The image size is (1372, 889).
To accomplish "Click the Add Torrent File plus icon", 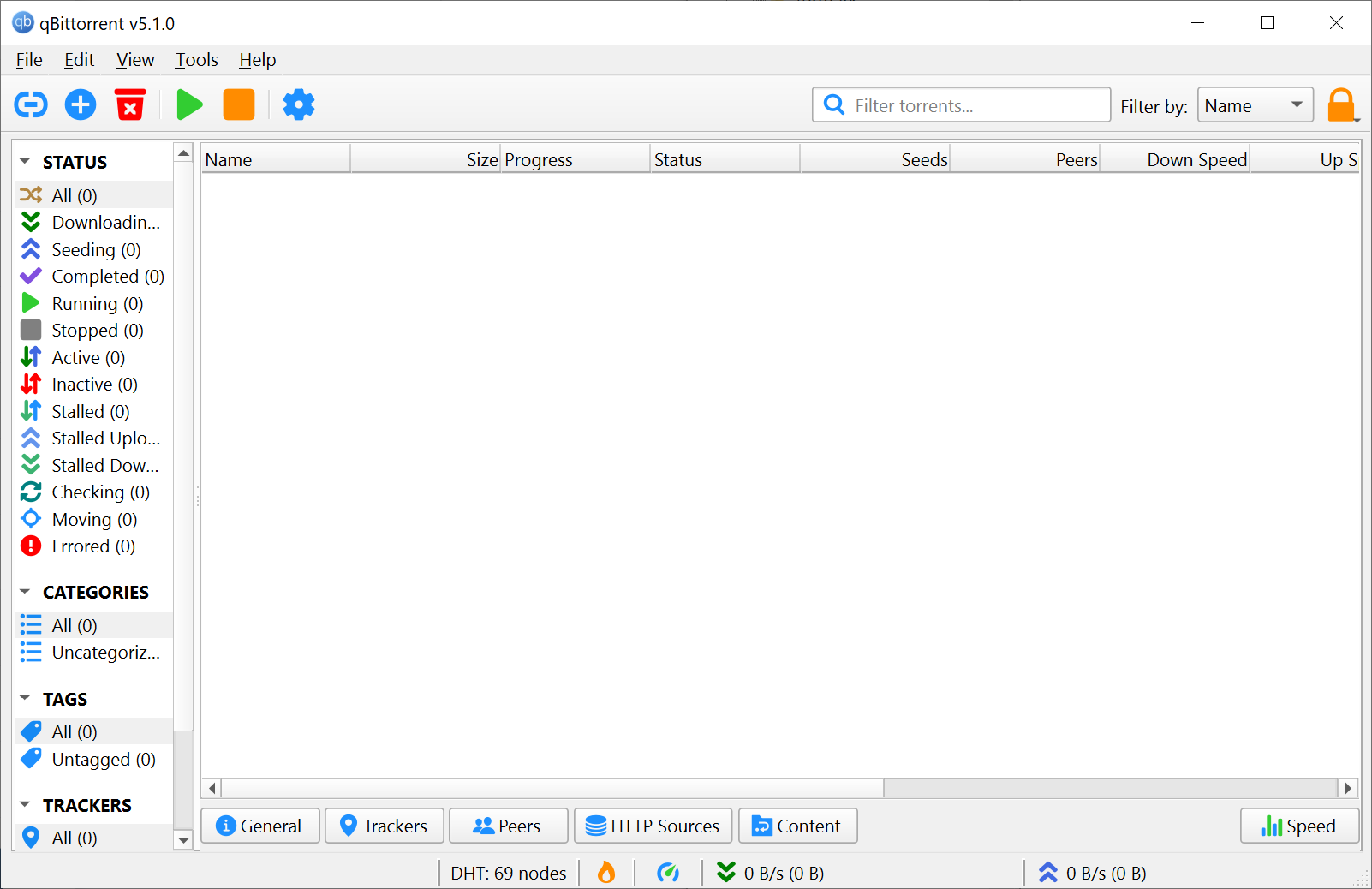I will click(x=81, y=104).
